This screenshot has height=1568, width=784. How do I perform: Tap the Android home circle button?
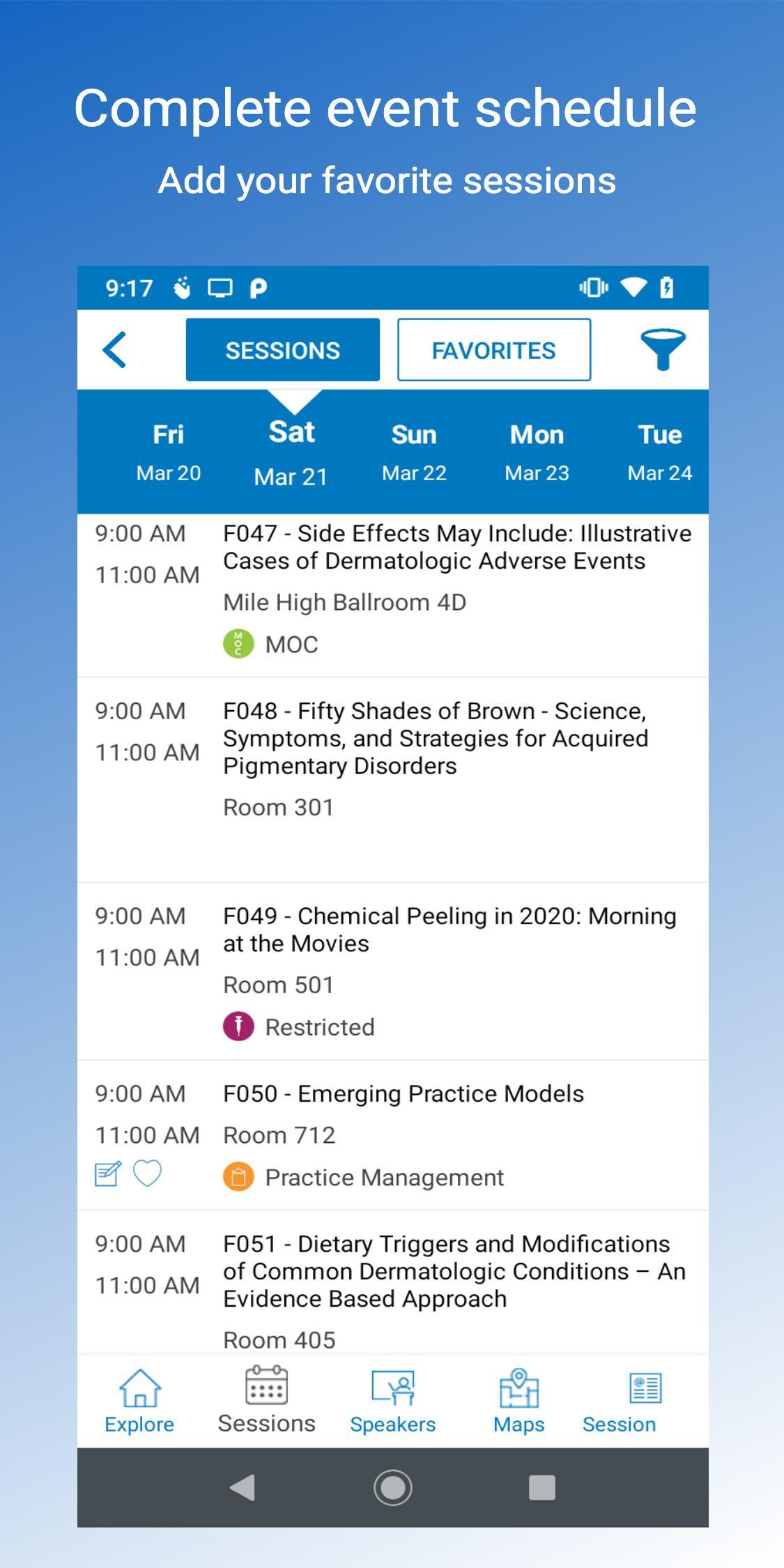click(x=393, y=1487)
